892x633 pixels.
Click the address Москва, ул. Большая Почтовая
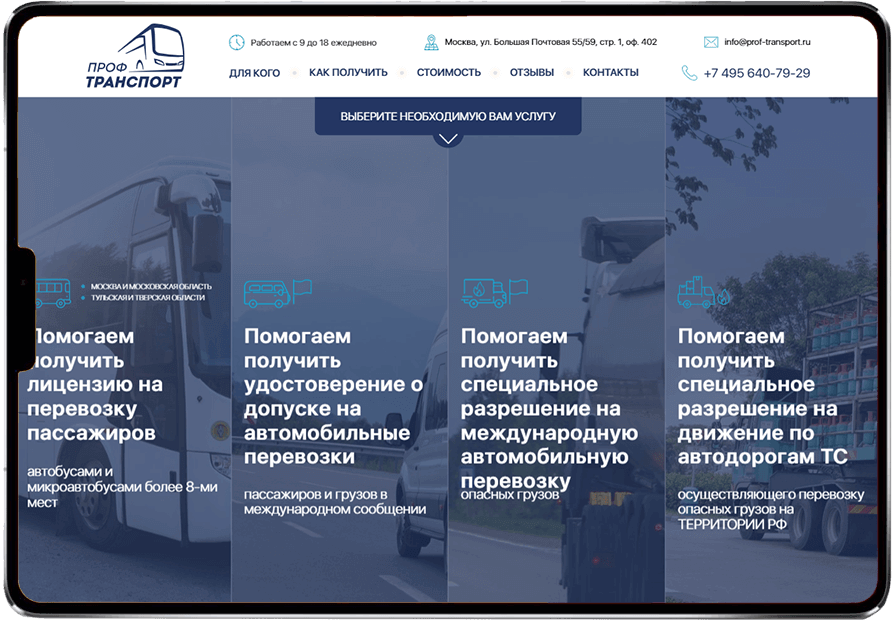(x=551, y=42)
